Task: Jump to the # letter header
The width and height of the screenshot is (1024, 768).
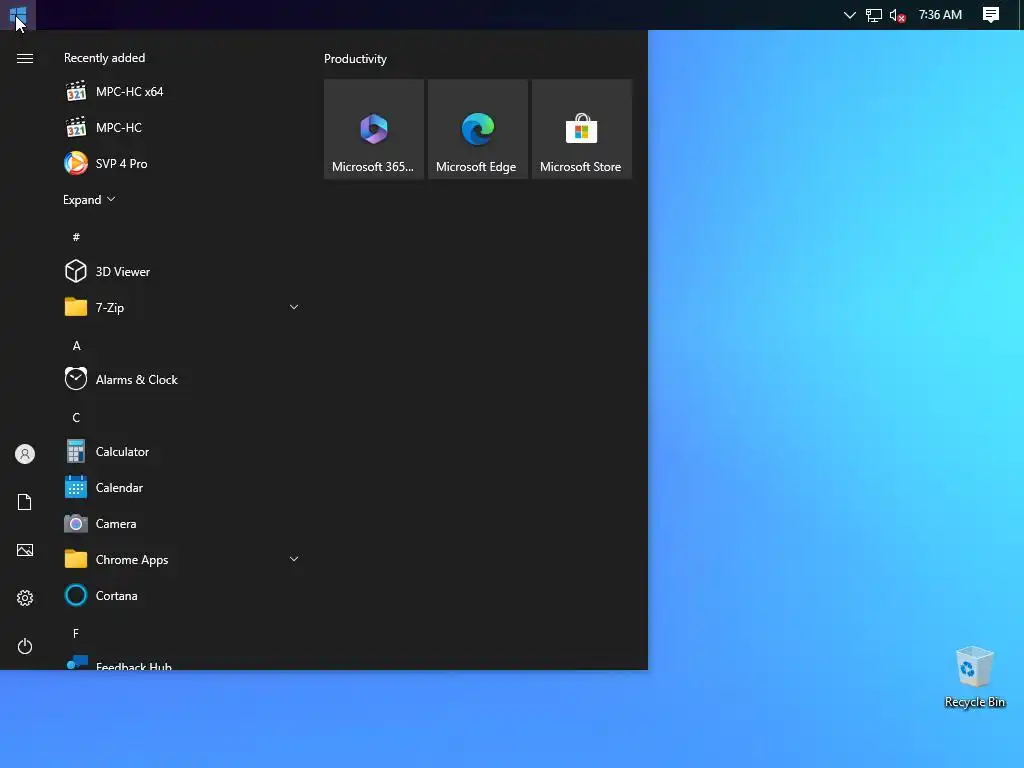Action: tap(76, 237)
